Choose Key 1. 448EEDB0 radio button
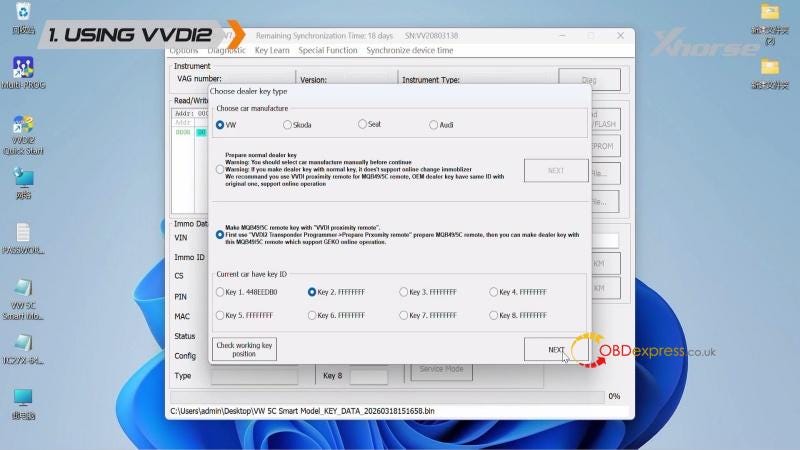The width and height of the screenshot is (800, 450). (220, 292)
